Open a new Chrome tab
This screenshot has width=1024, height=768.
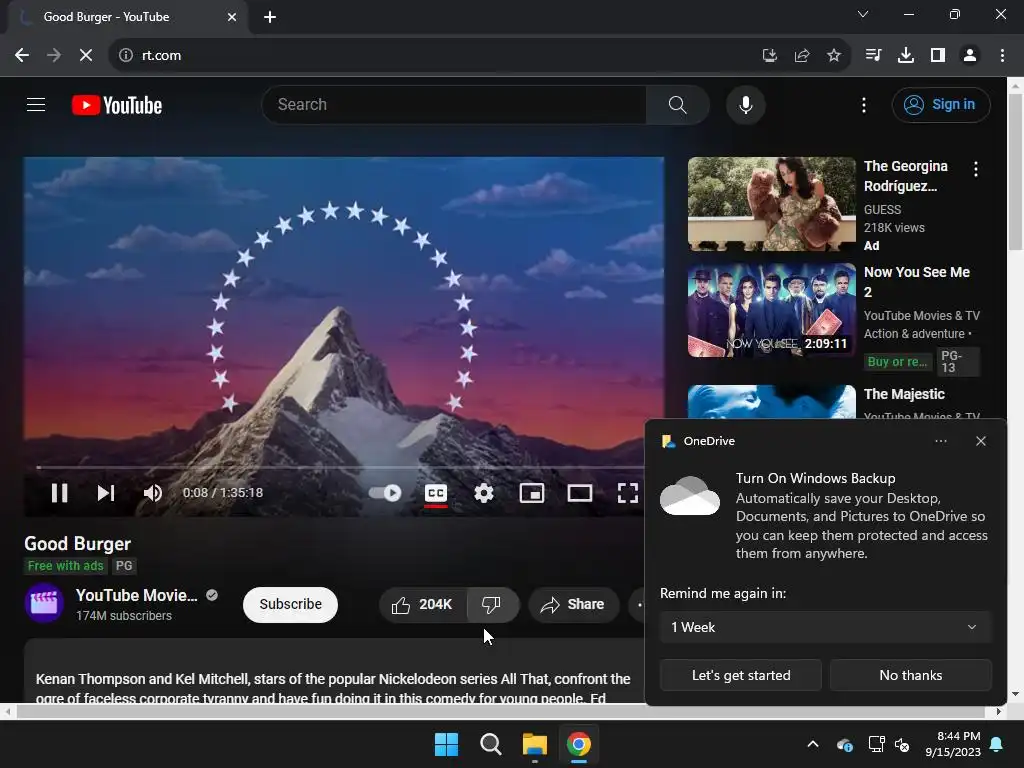pyautogui.click(x=270, y=17)
